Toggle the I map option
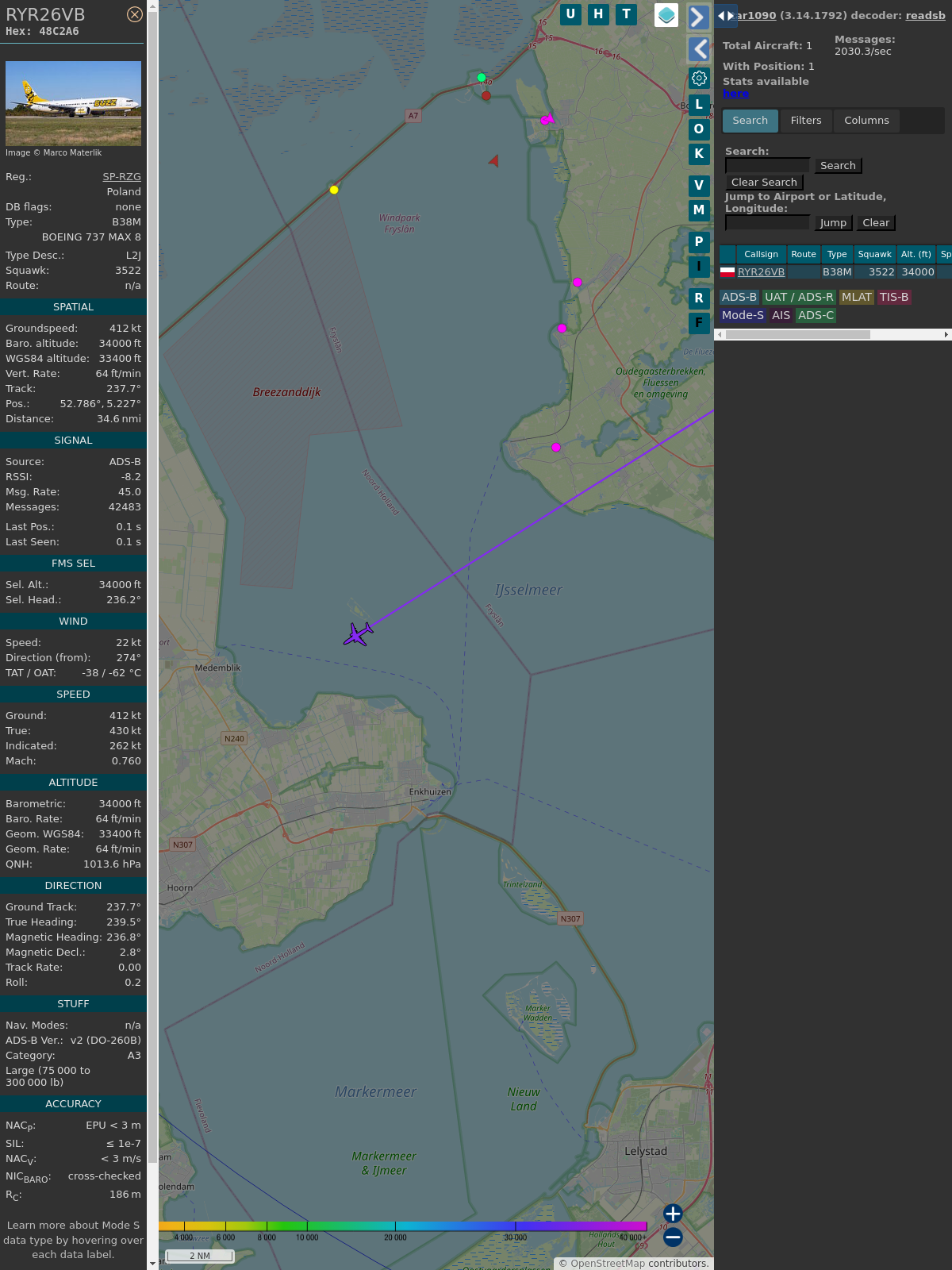The image size is (952, 1270). click(x=699, y=267)
